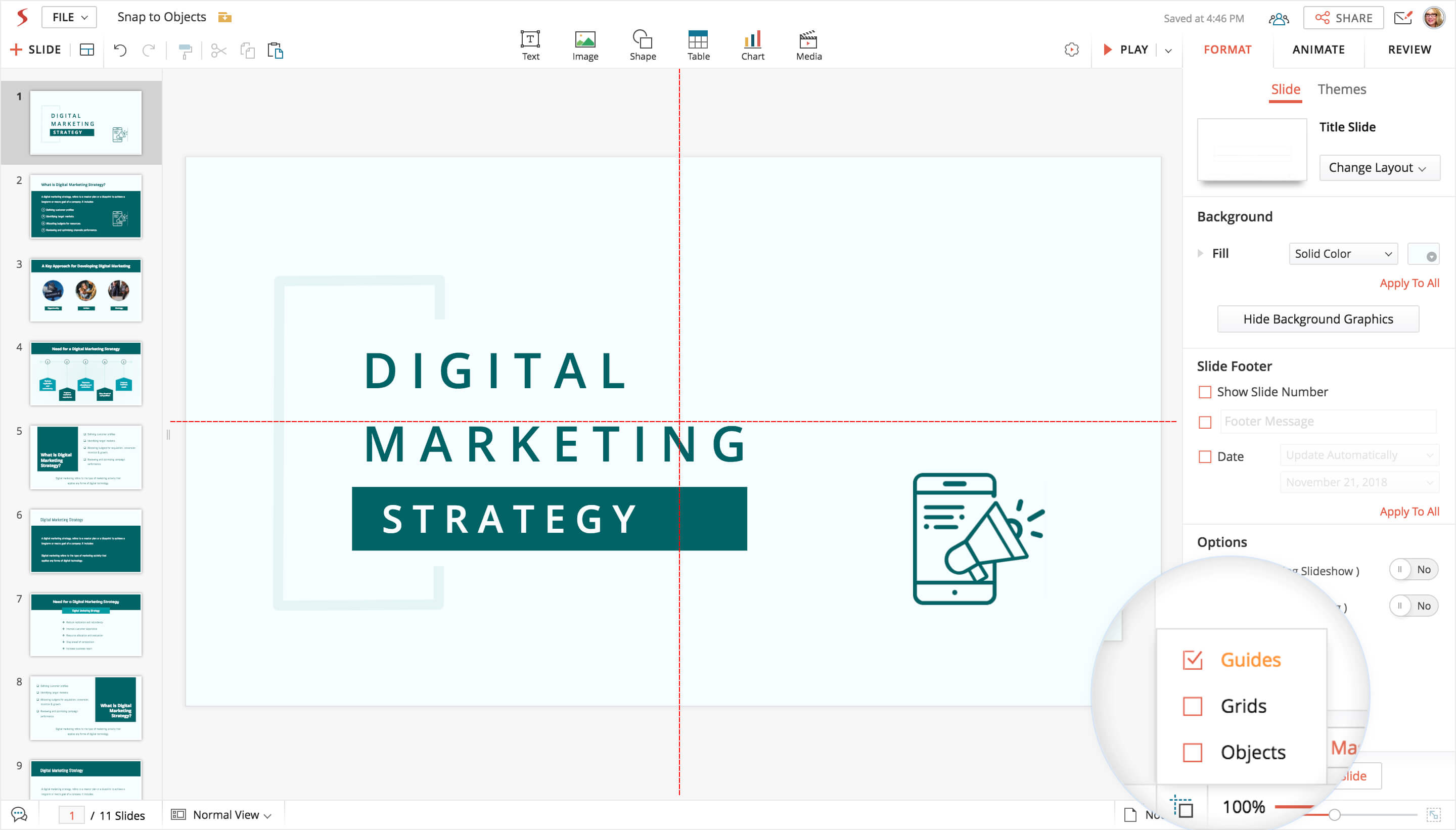This screenshot has height=830, width=1456.
Task: Uncheck the Guides snap option
Action: point(1192,660)
